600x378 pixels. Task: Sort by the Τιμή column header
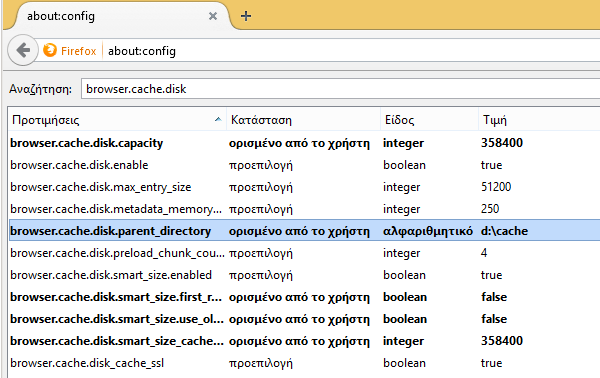pyautogui.click(x=539, y=120)
